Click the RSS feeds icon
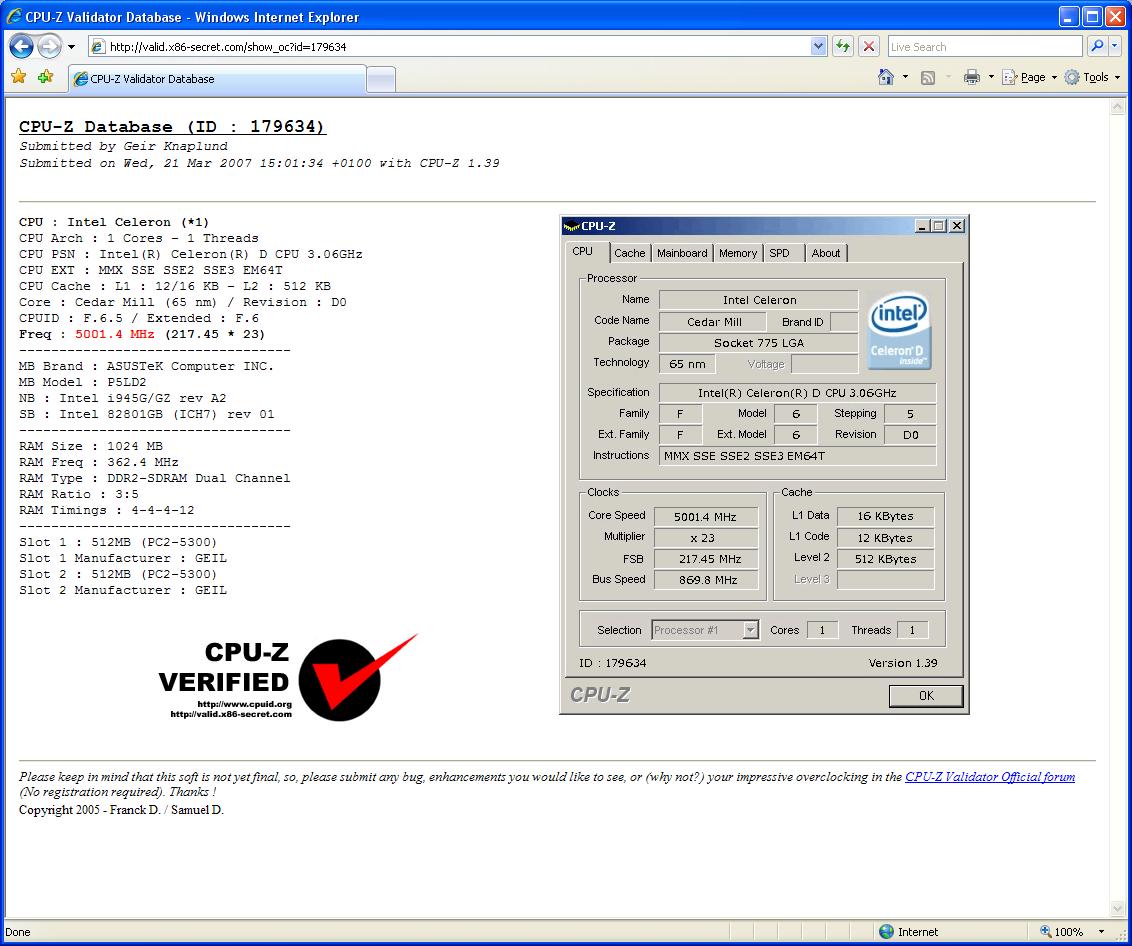The height and width of the screenshot is (946, 1132). (928, 78)
